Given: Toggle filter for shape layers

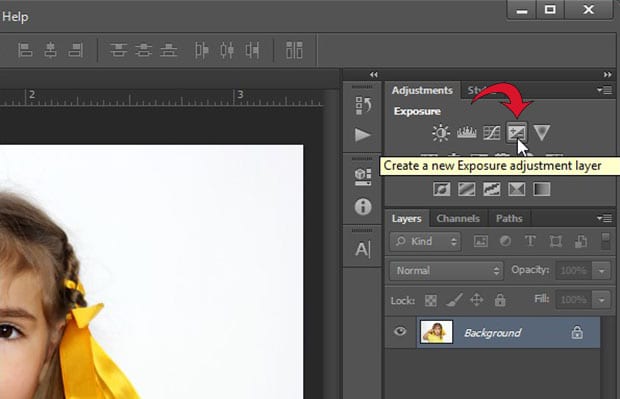Looking at the screenshot, I should (x=556, y=241).
